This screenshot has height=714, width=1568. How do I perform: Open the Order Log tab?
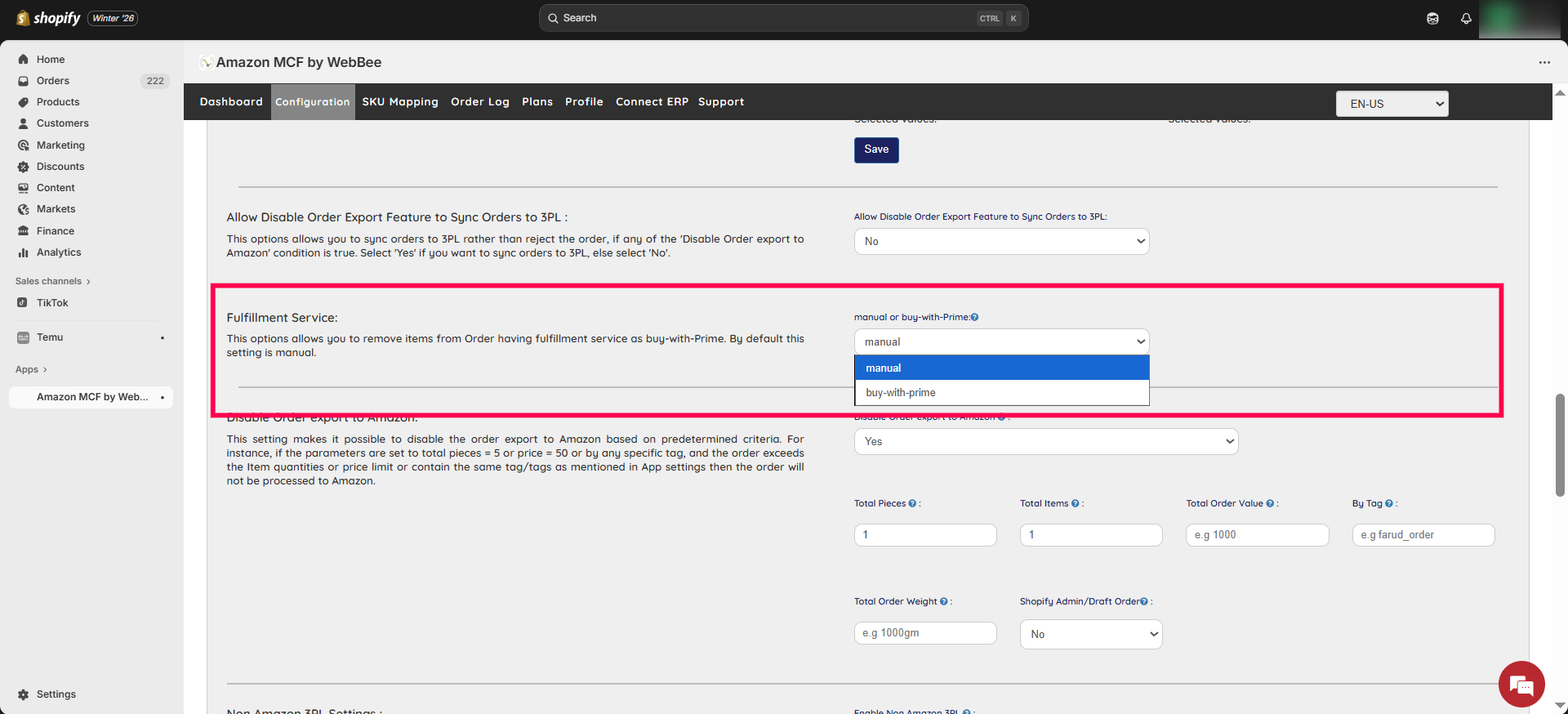(479, 102)
